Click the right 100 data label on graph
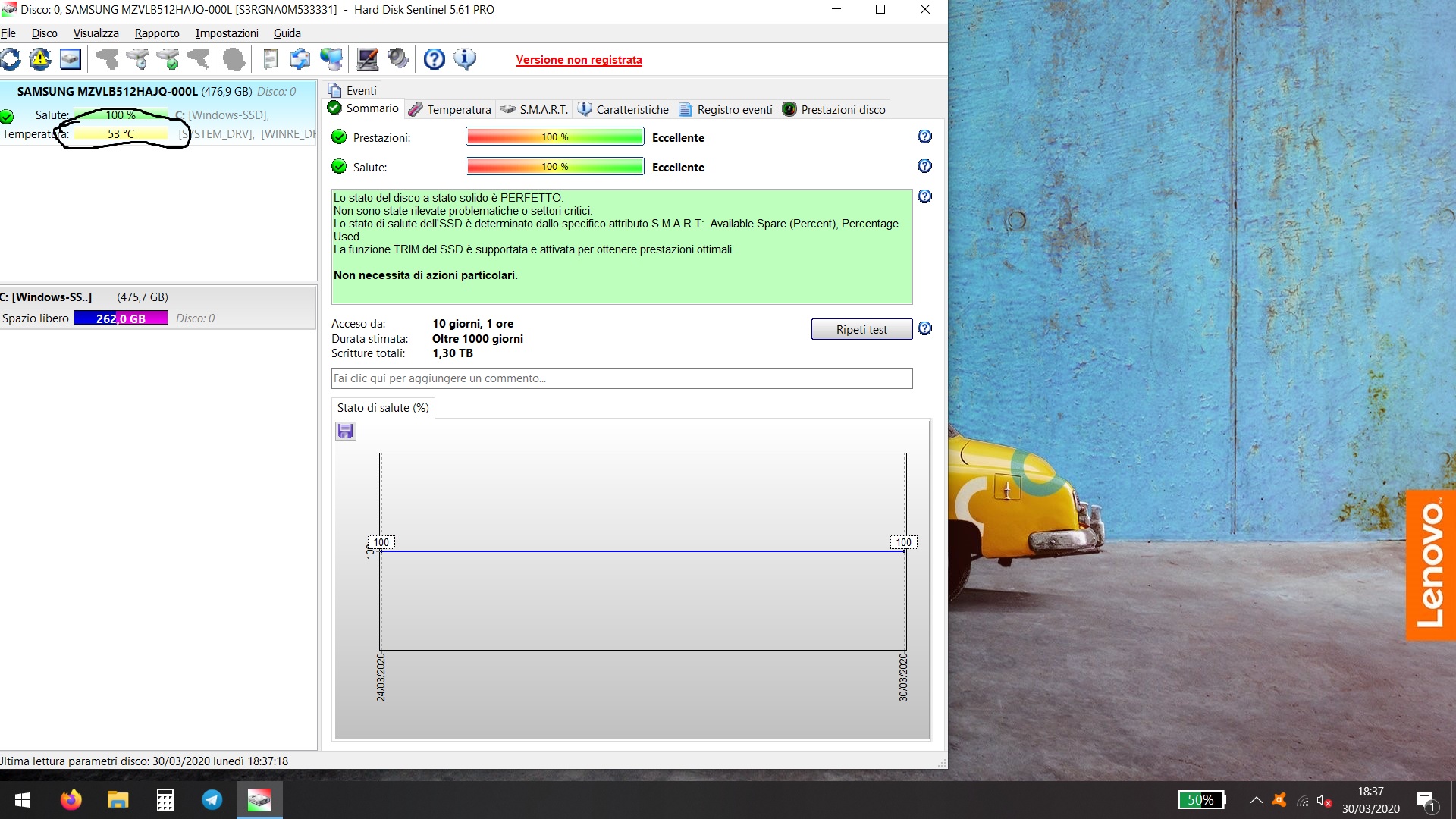Image resolution: width=1456 pixels, height=819 pixels. 903,542
